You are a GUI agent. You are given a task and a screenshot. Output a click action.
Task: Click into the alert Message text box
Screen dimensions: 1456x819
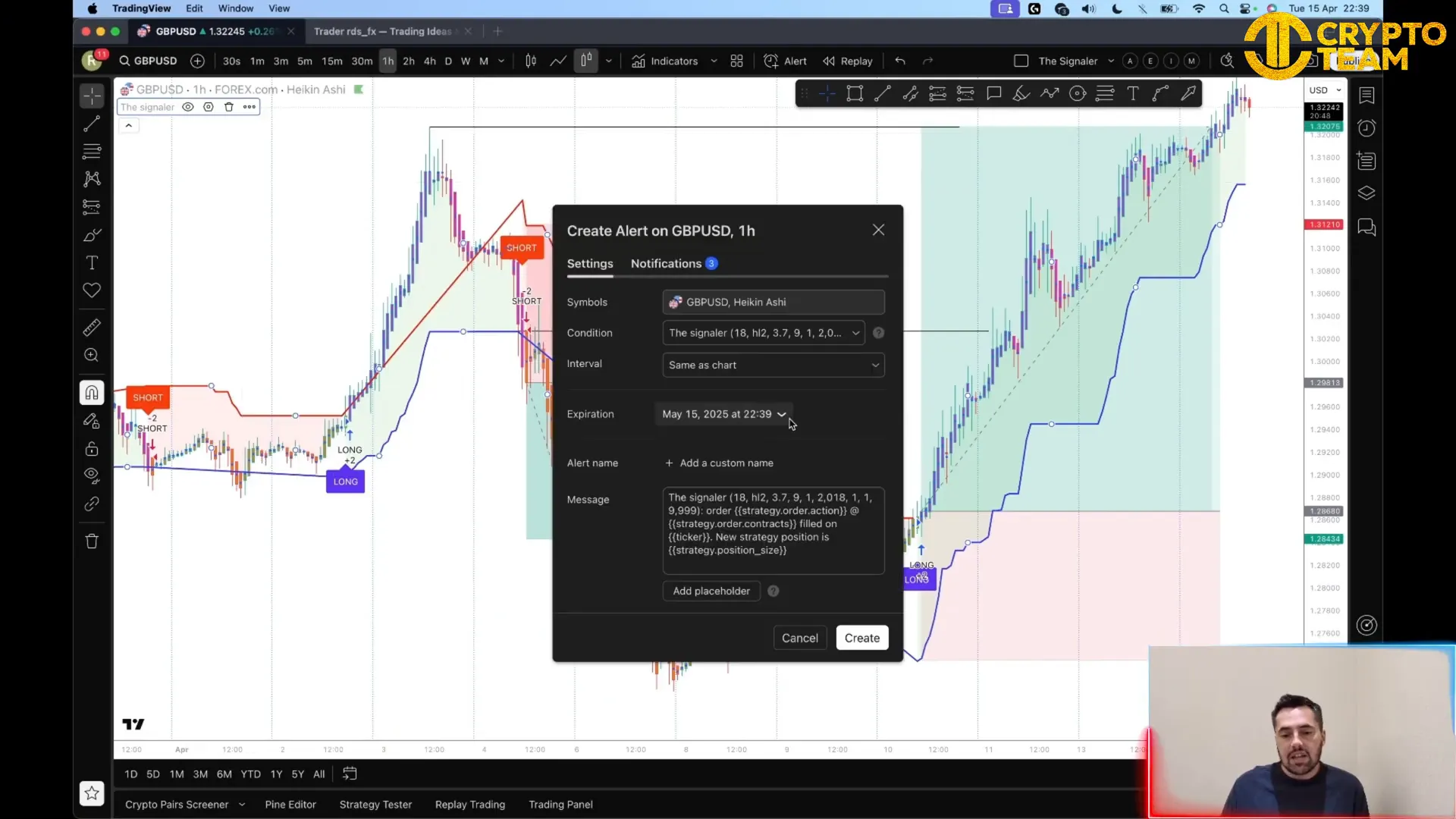(x=773, y=530)
